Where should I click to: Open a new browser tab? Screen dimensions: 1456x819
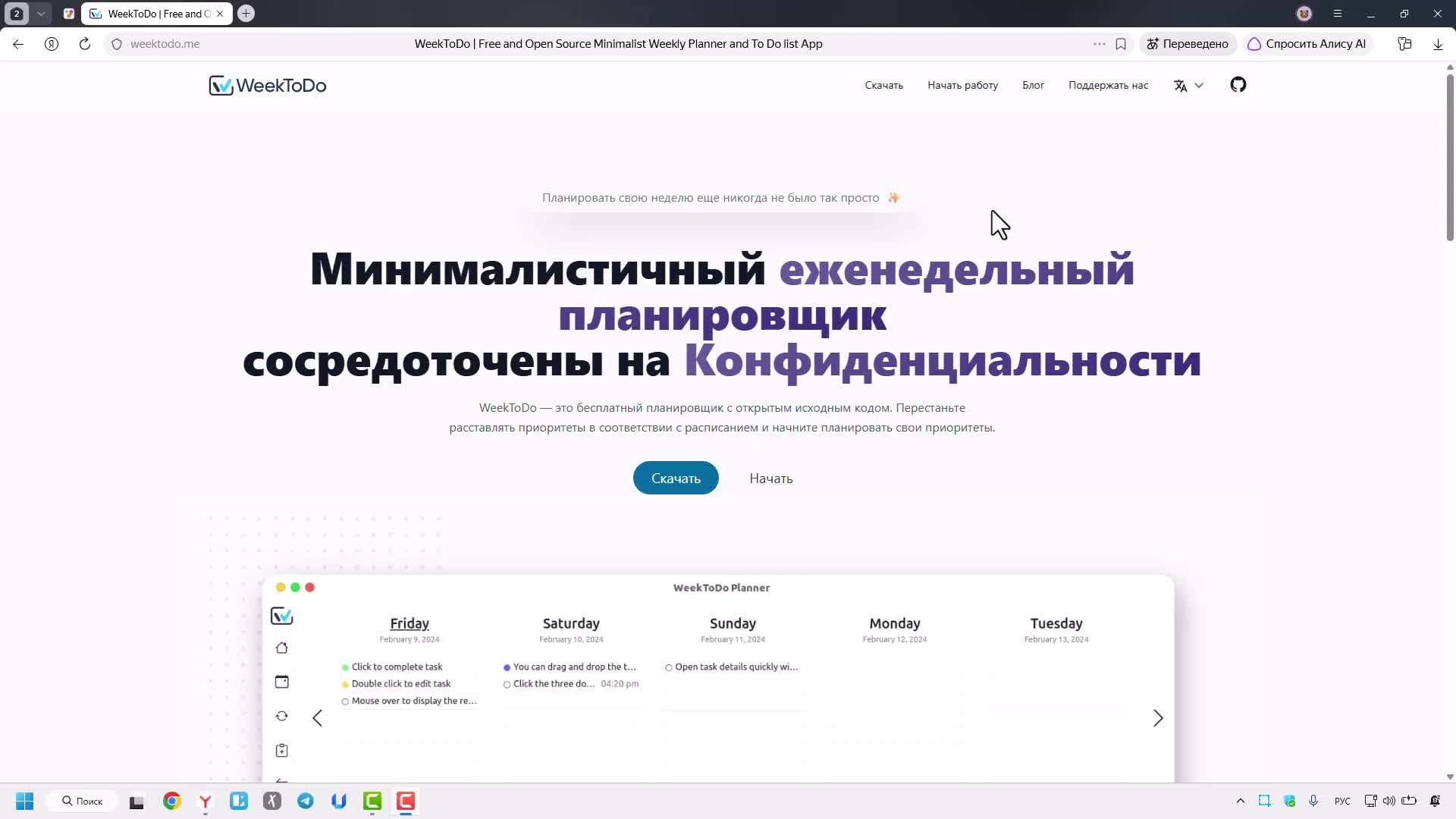click(x=246, y=14)
